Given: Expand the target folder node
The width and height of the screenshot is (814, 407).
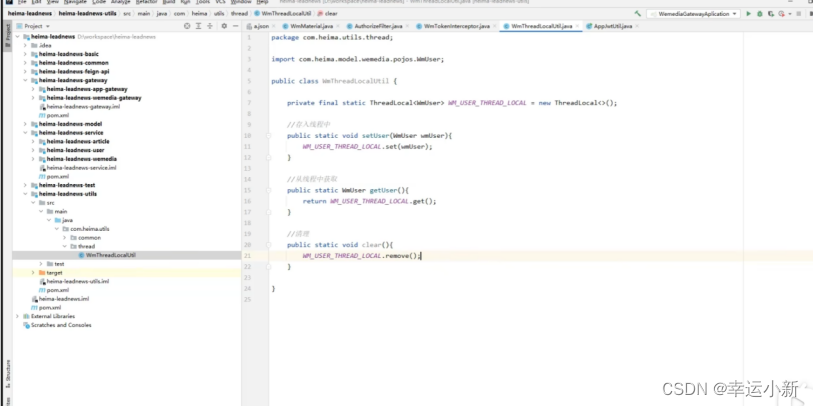Looking at the screenshot, I should 33,273.
